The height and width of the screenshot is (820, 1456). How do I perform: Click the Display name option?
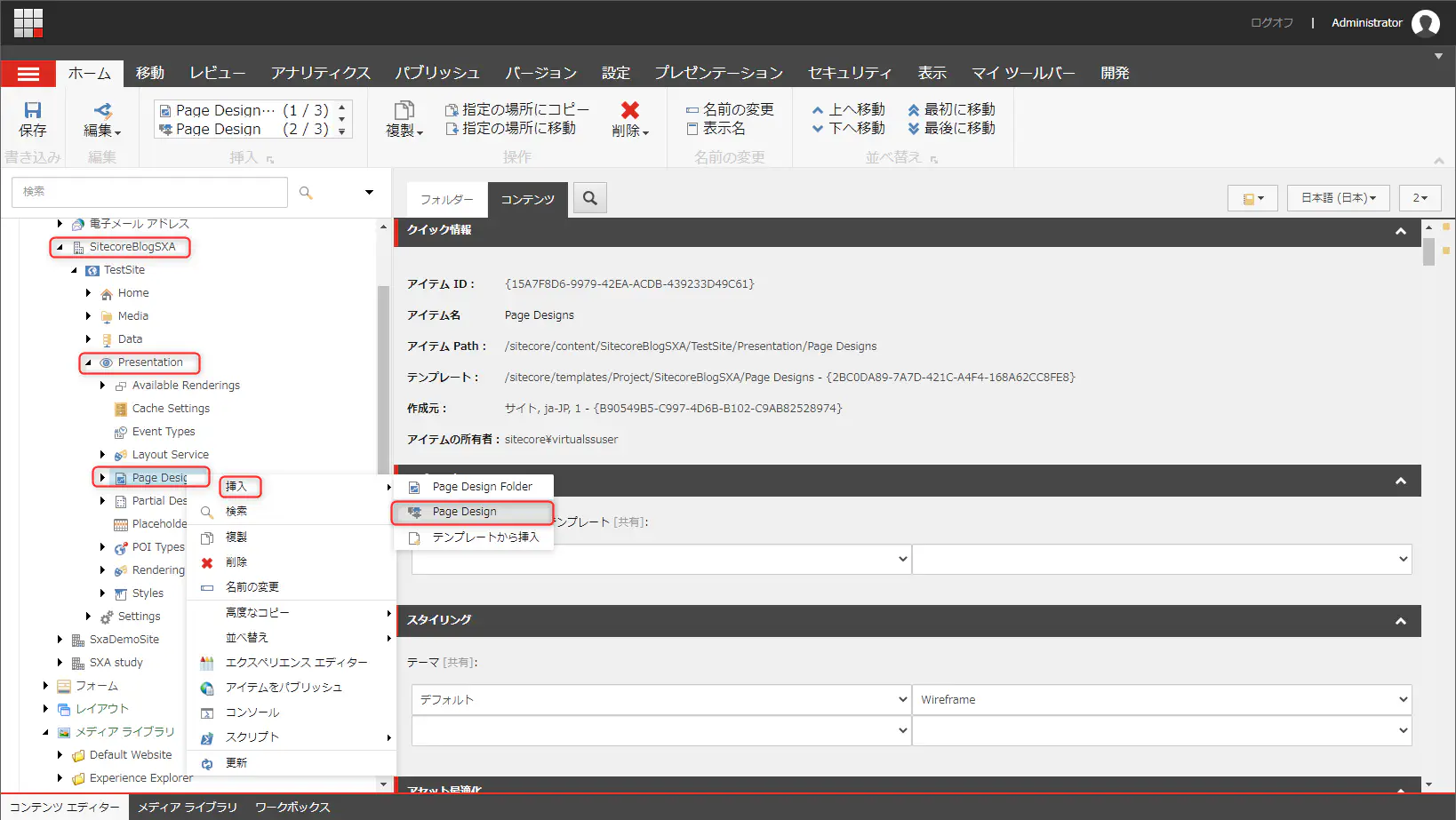pyautogui.click(x=716, y=128)
